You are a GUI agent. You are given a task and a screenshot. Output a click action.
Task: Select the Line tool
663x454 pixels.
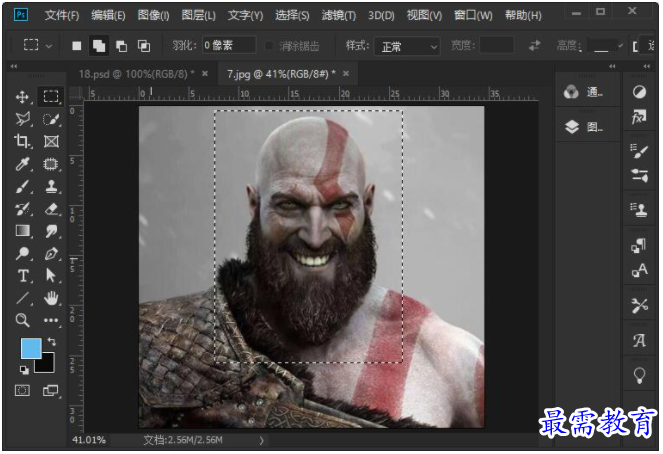pyautogui.click(x=22, y=298)
